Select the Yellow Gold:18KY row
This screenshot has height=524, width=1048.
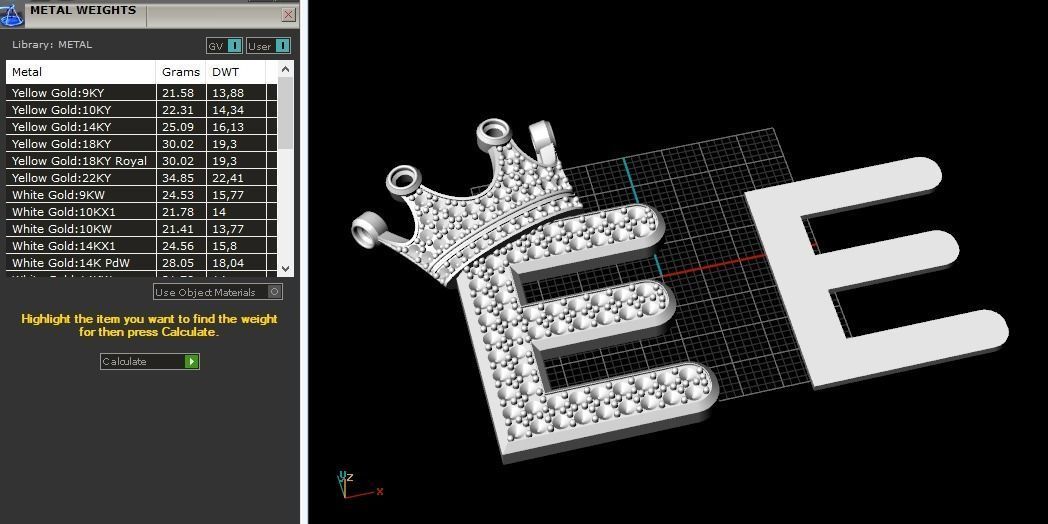click(141, 144)
